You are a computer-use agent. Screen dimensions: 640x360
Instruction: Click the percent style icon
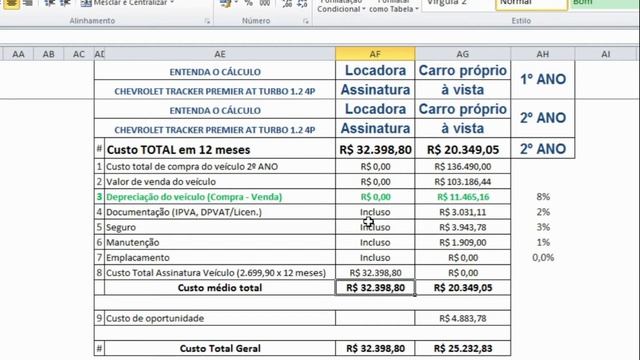[249, 3]
